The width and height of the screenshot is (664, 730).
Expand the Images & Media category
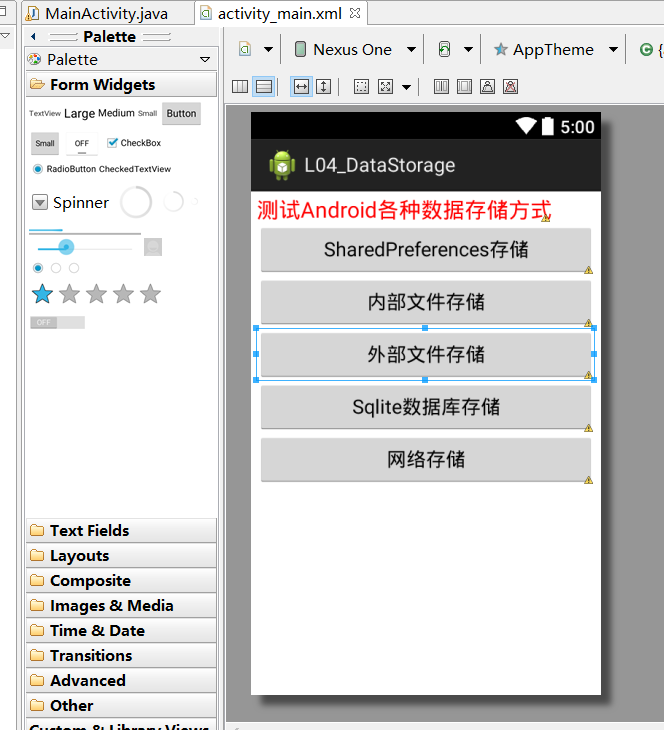click(x=121, y=605)
